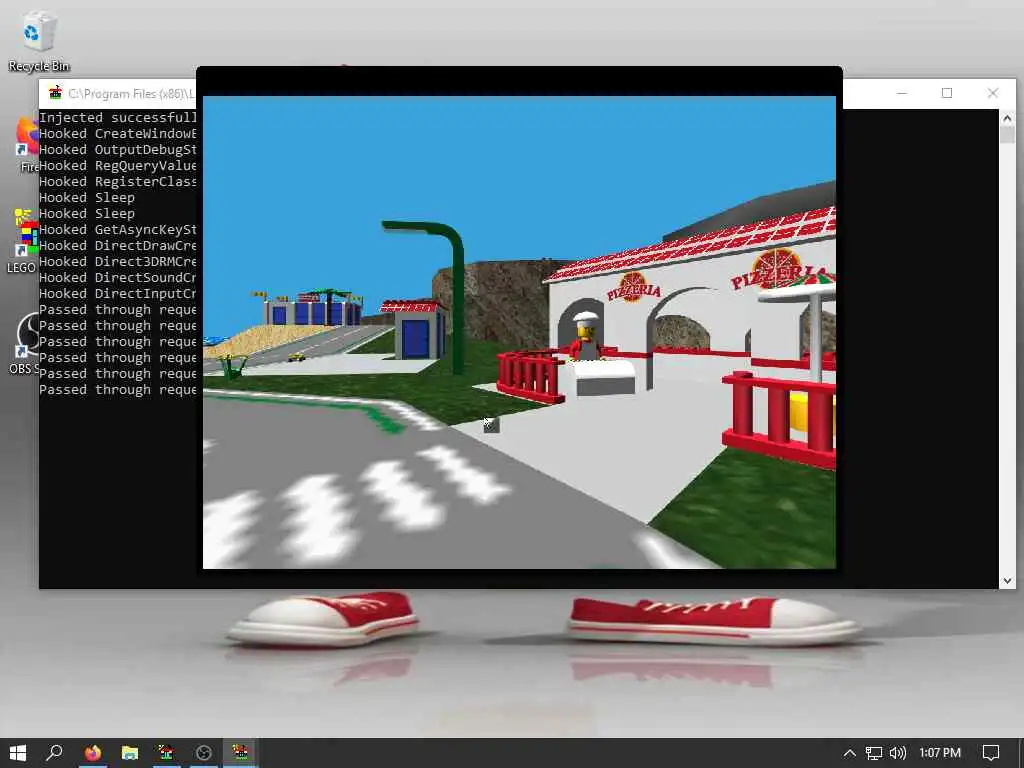Click the console window title bar icon

(56, 93)
